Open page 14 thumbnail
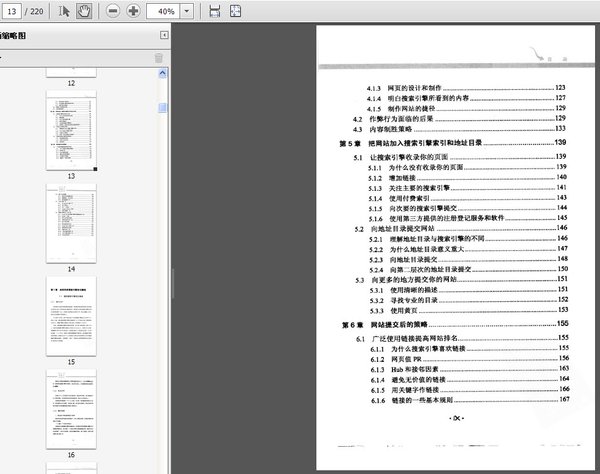Image resolution: width=600 pixels, height=474 pixels. [72, 223]
